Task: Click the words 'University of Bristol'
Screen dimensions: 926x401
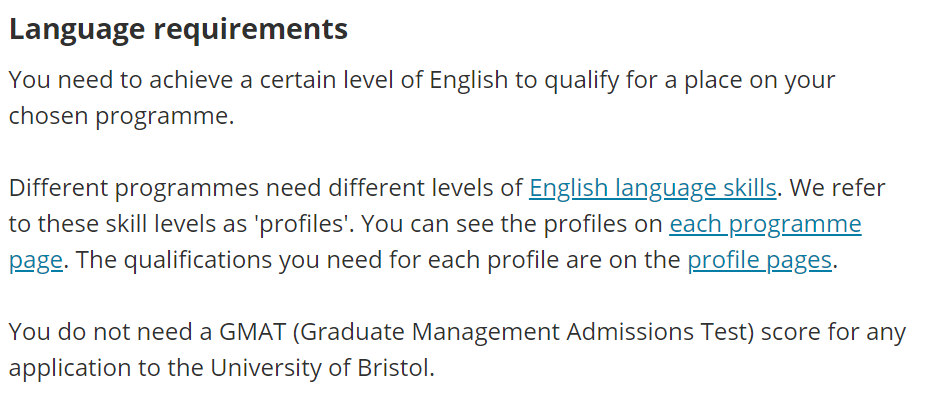Action: point(319,369)
